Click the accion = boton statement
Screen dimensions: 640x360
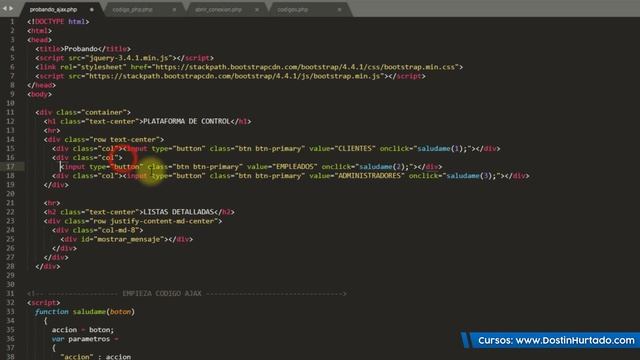(83, 330)
